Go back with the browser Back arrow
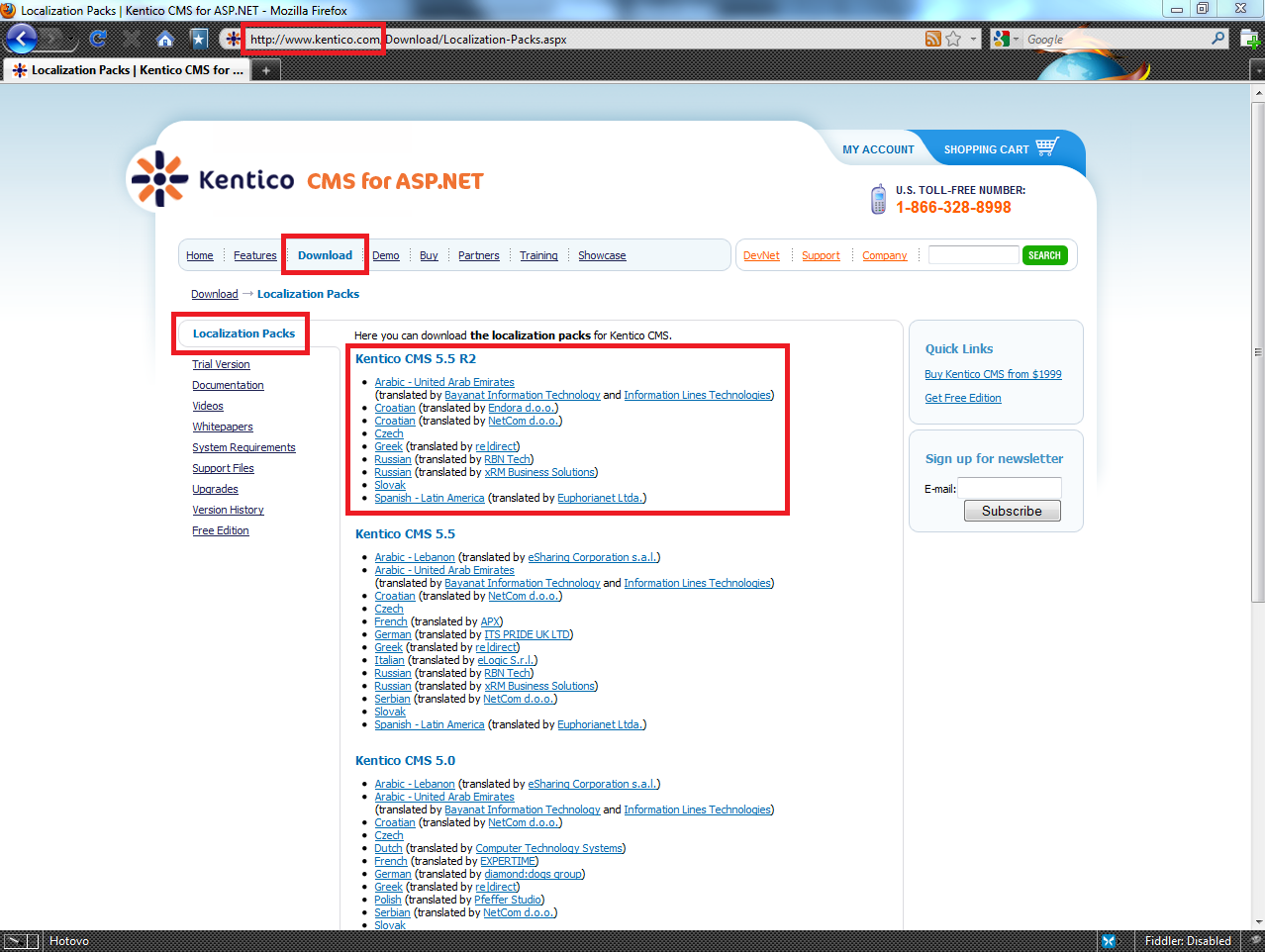This screenshot has width=1265, height=952. pos(21,39)
